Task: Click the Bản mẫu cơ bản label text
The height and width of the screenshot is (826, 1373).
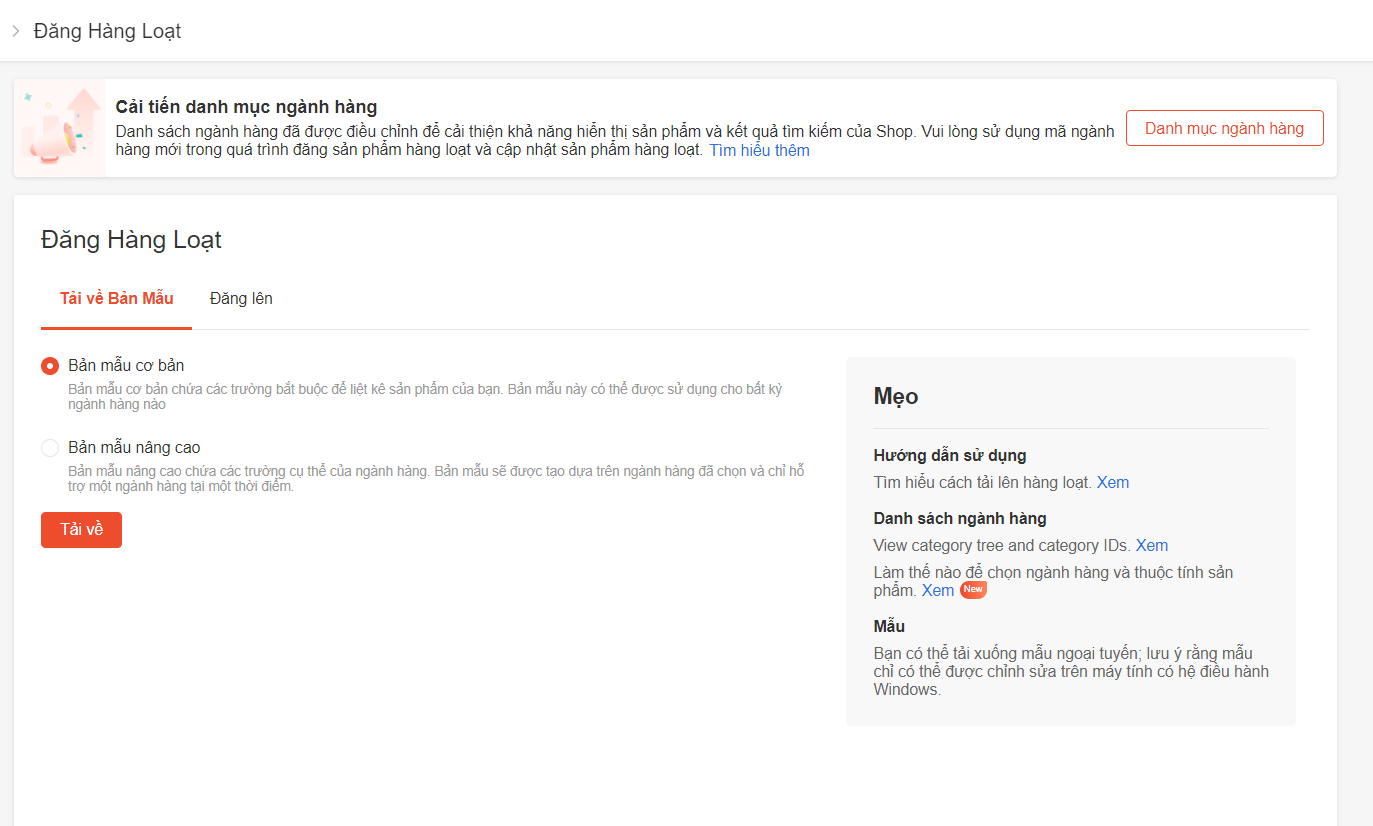Action: (x=126, y=365)
